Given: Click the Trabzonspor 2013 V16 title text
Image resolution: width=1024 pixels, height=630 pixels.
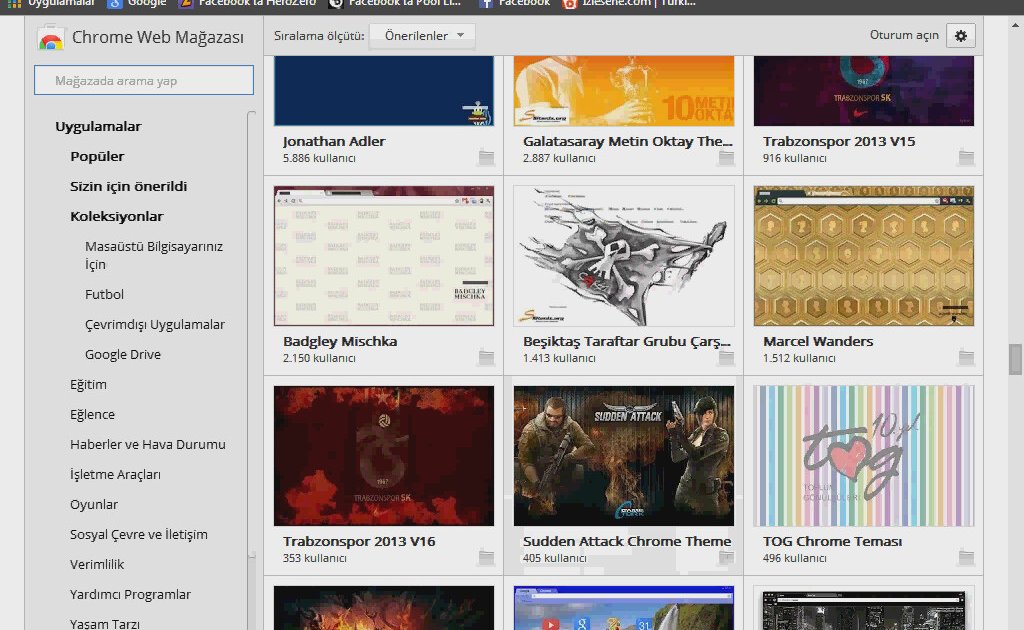Looking at the screenshot, I should click(359, 541).
